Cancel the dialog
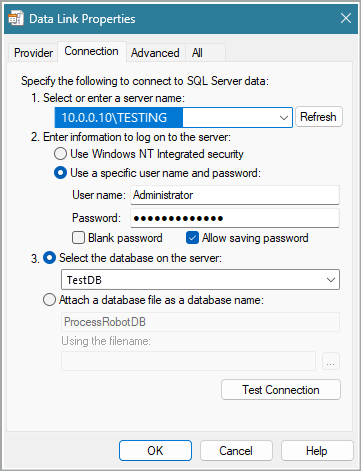Screen dimensions: 361x471 [236, 451]
